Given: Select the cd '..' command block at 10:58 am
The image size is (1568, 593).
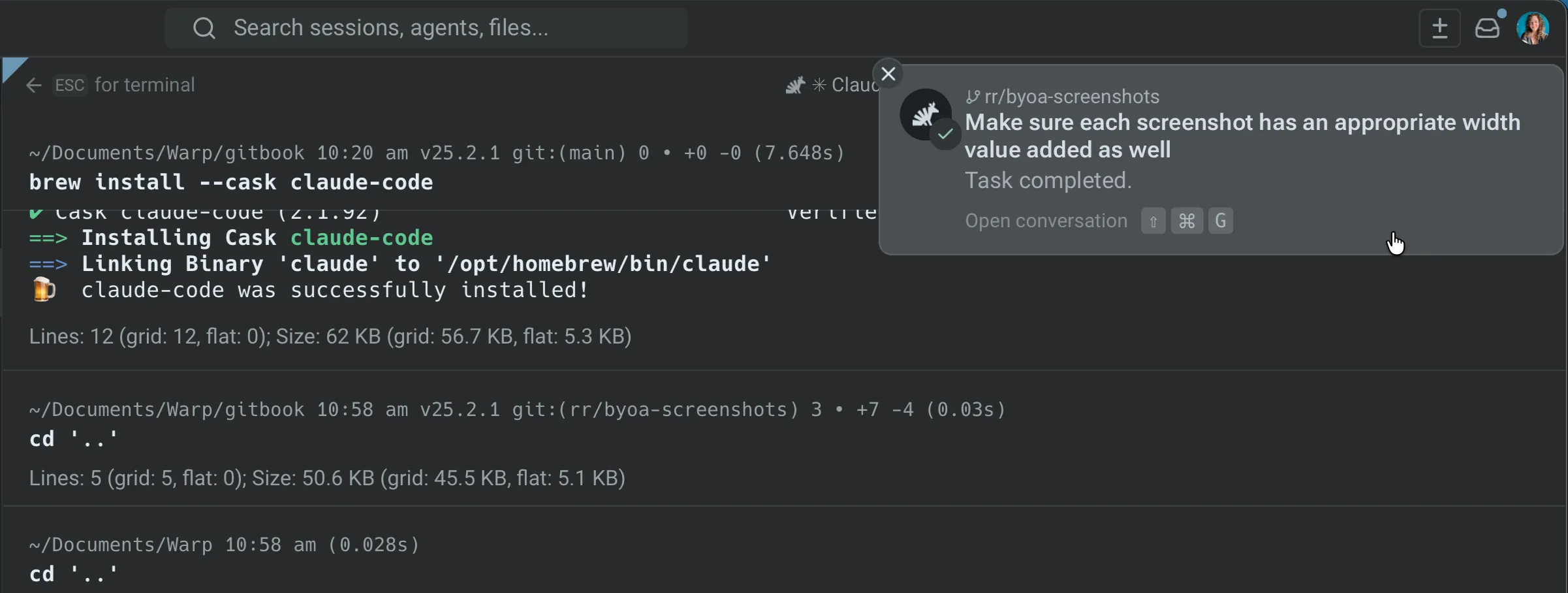Looking at the screenshot, I should click(72, 439).
